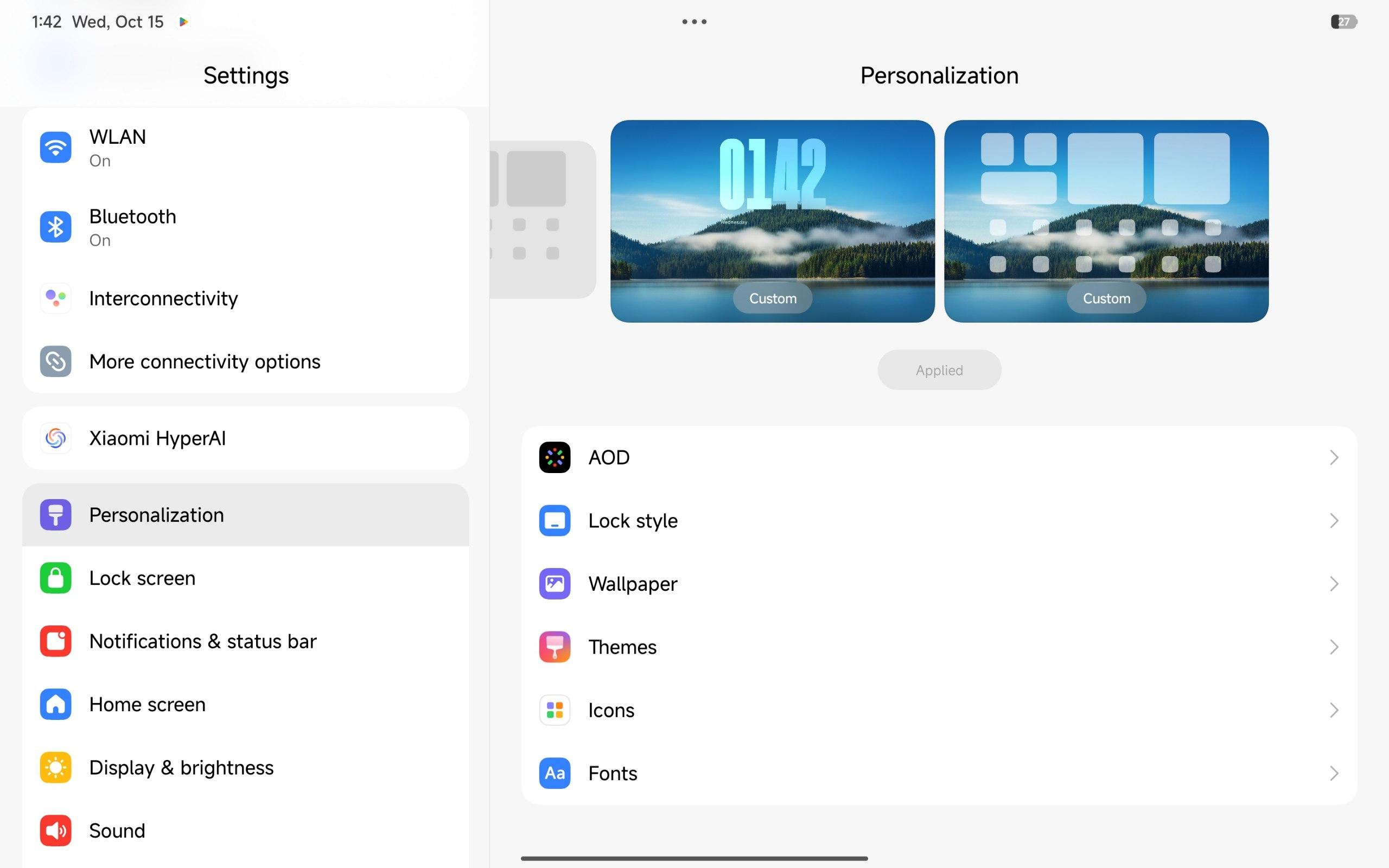This screenshot has height=868, width=1389.
Task: Select Home screen in settings sidebar
Action: point(148,704)
